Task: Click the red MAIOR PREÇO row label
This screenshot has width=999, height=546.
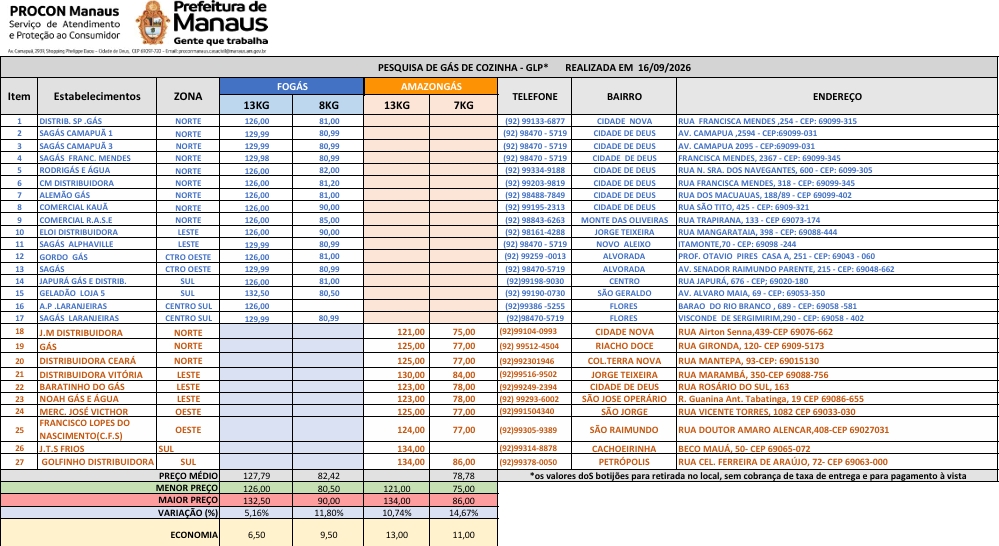Action: (x=188, y=500)
